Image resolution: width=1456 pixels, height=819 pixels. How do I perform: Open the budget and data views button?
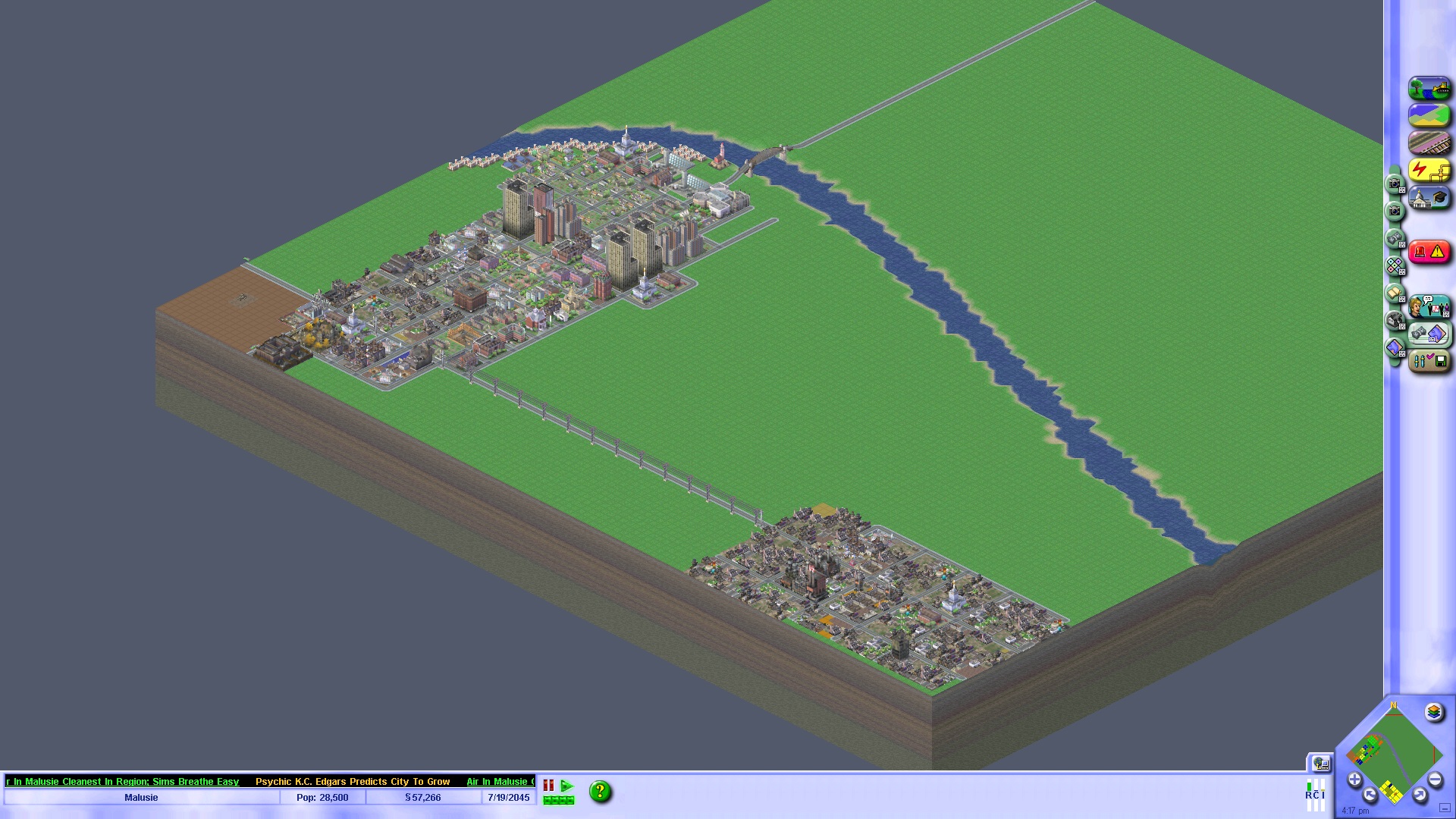(1429, 334)
